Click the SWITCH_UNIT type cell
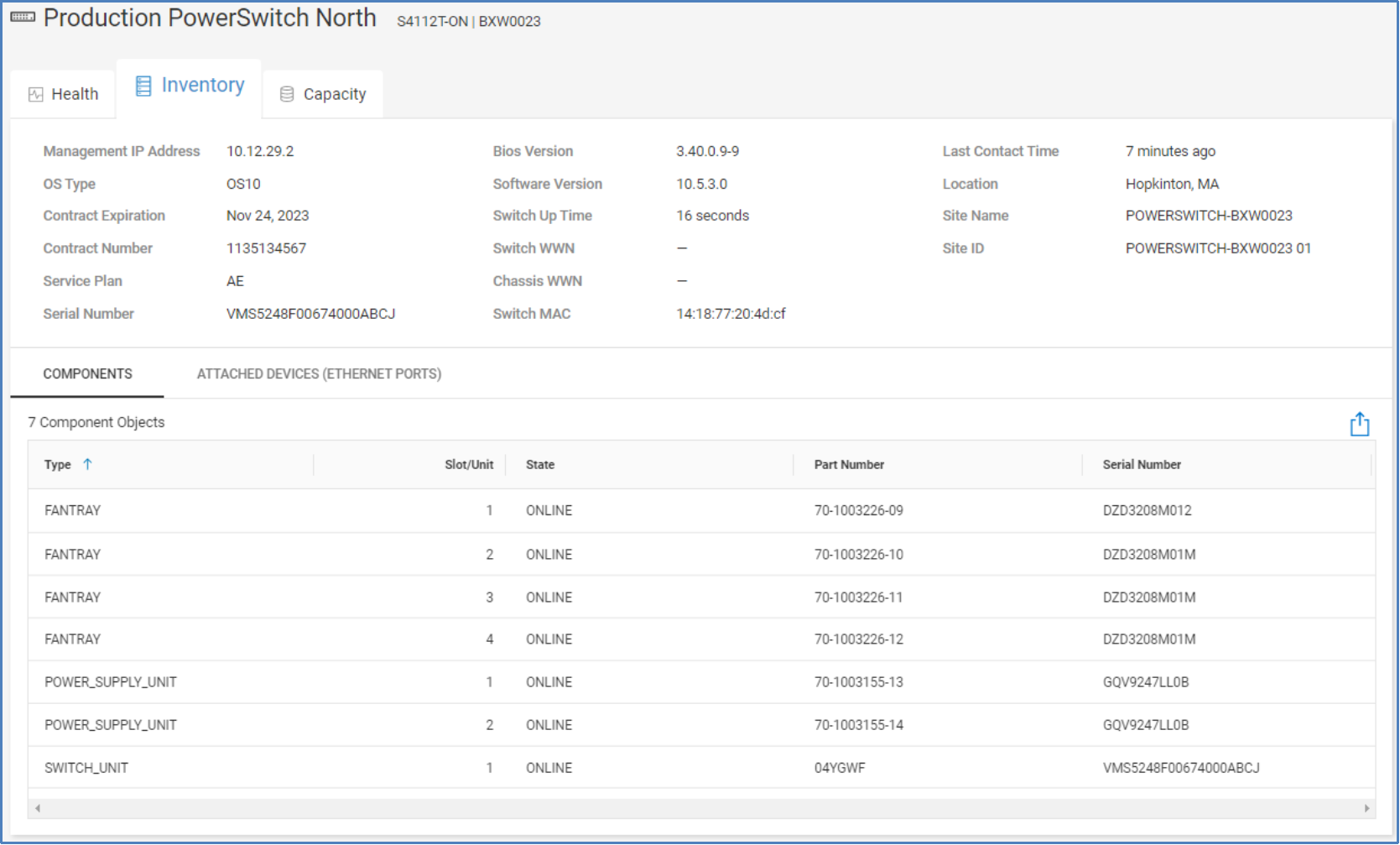 [x=86, y=768]
